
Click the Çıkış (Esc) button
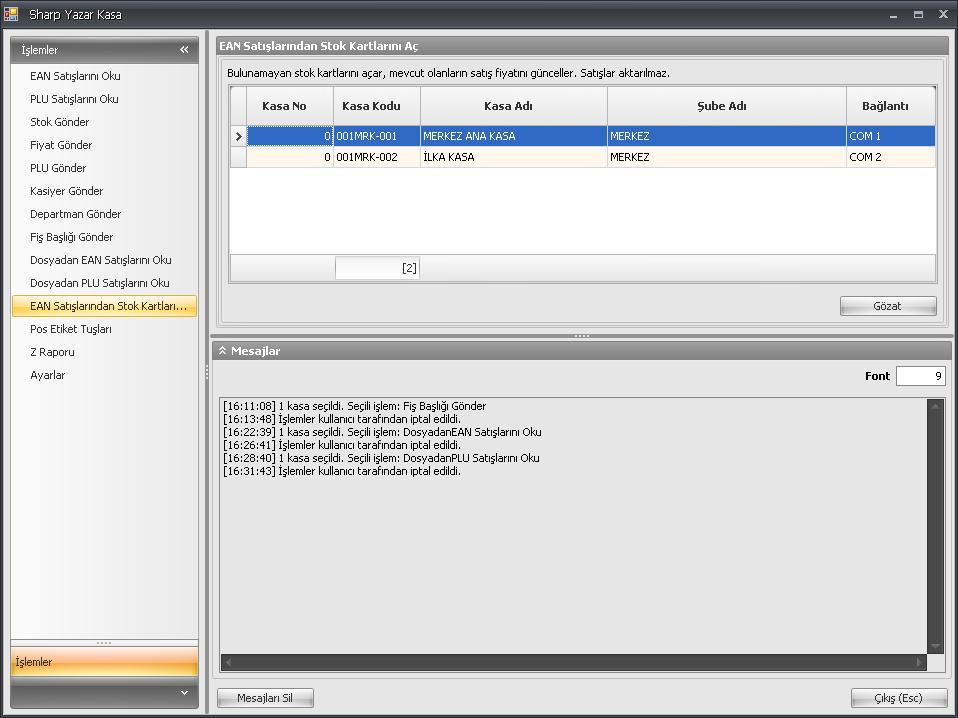click(899, 698)
